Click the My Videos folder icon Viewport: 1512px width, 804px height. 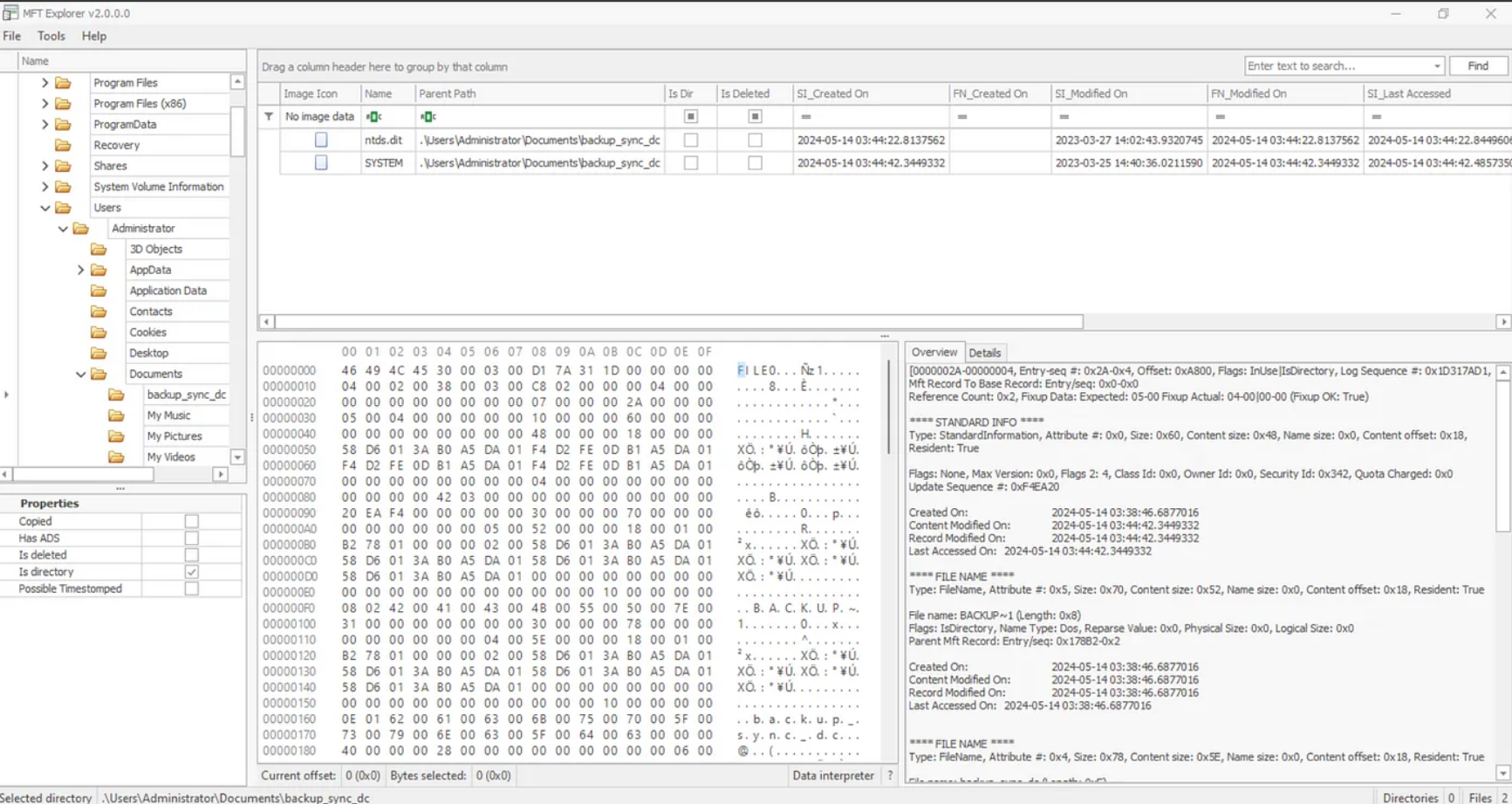click(116, 457)
